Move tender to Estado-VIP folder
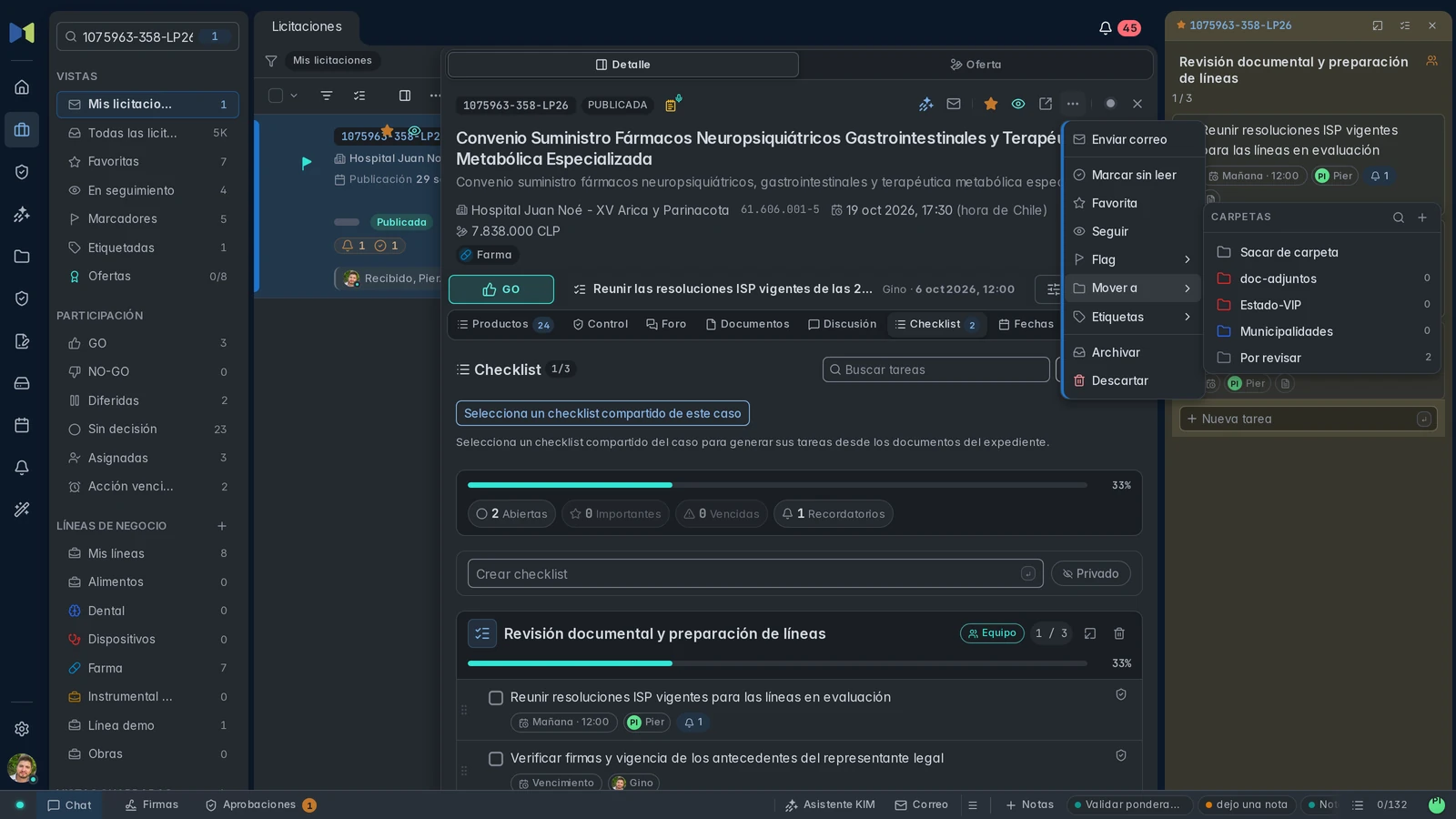 tap(1323, 306)
